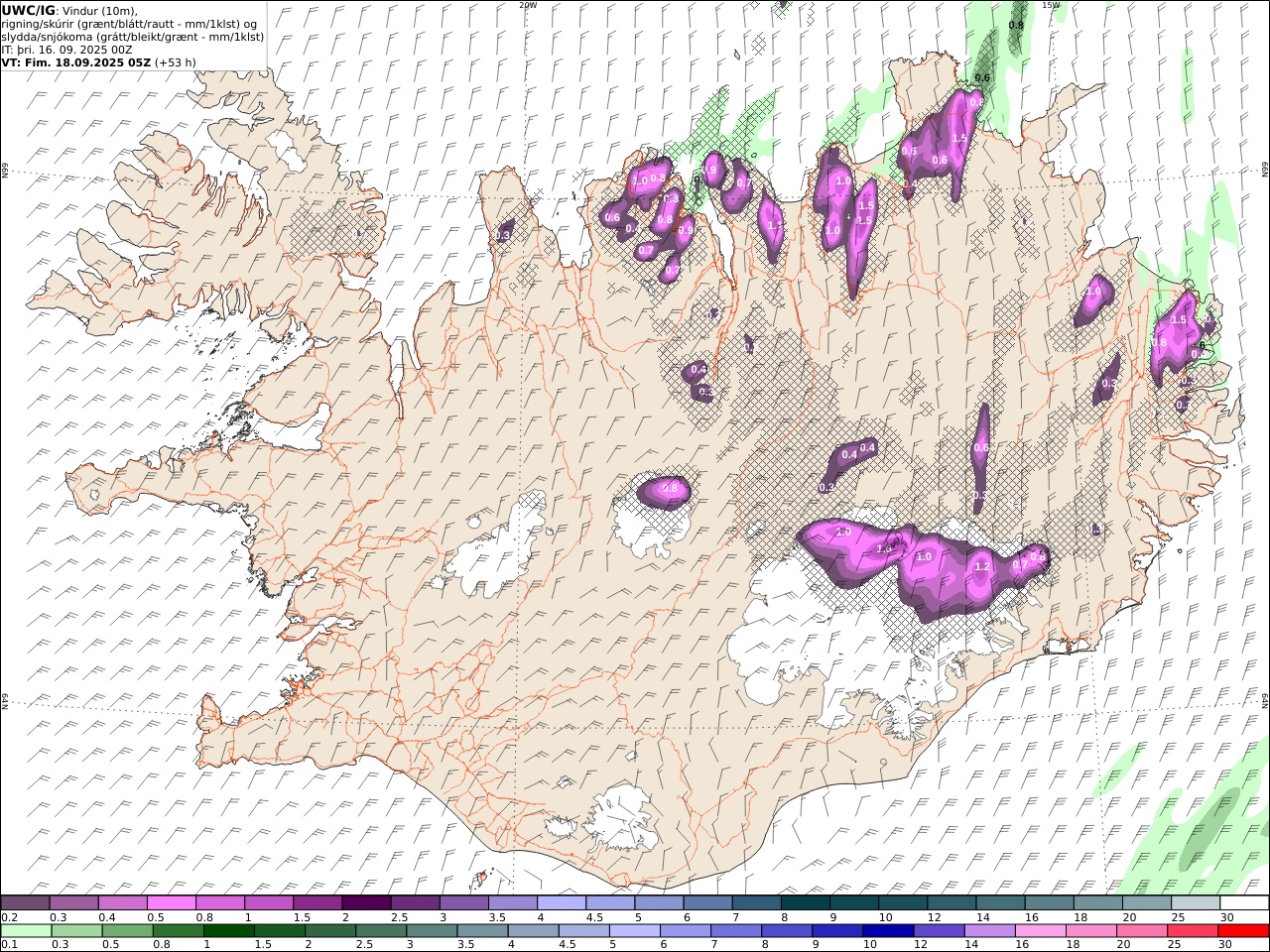The height and width of the screenshot is (952, 1270).
Task: Pick the top-row legend swatch starting at 1.5
Action: pos(317,903)
